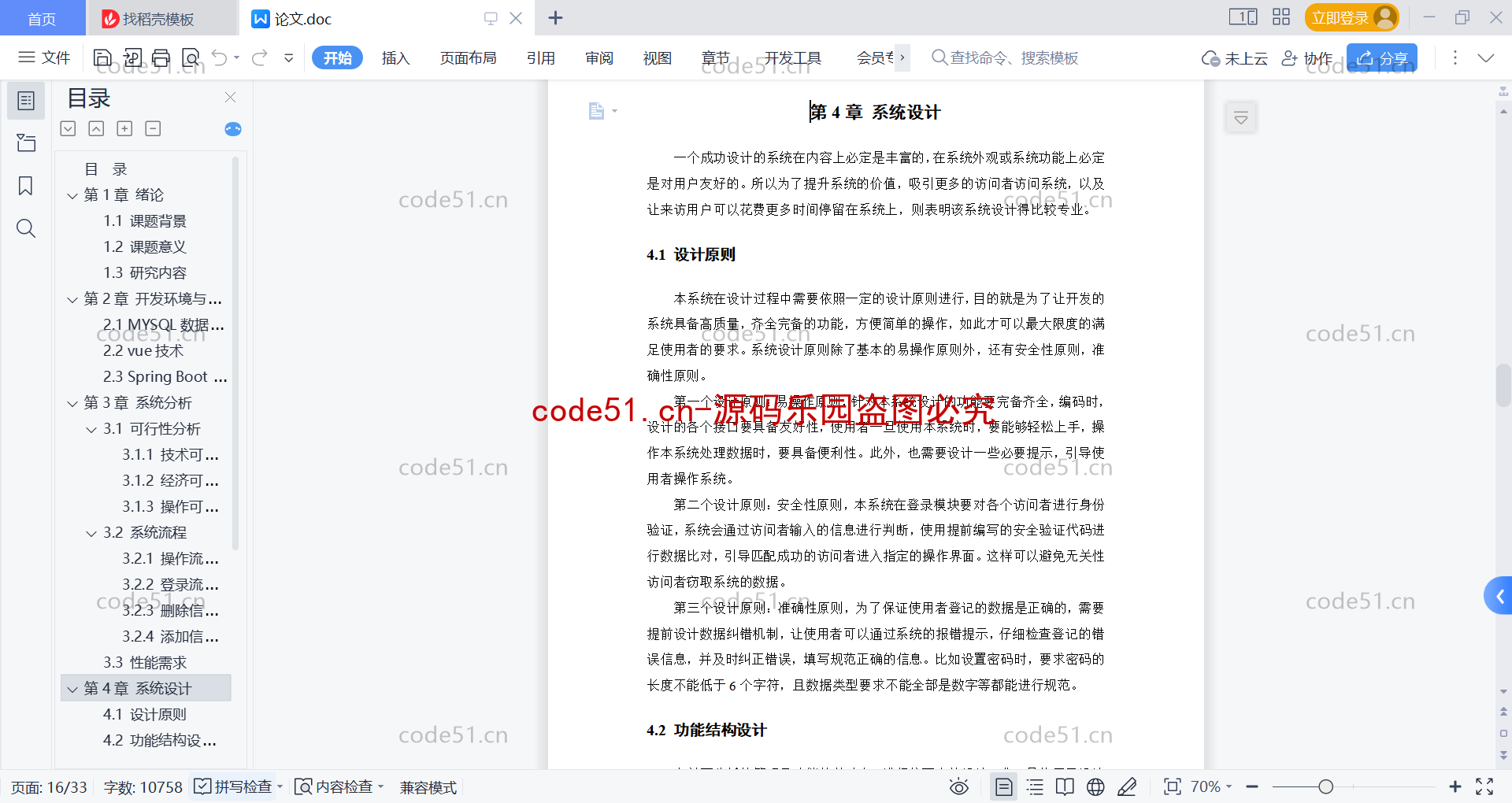The image size is (1512, 803).
Task: Click the split window layout icon
Action: (1243, 17)
